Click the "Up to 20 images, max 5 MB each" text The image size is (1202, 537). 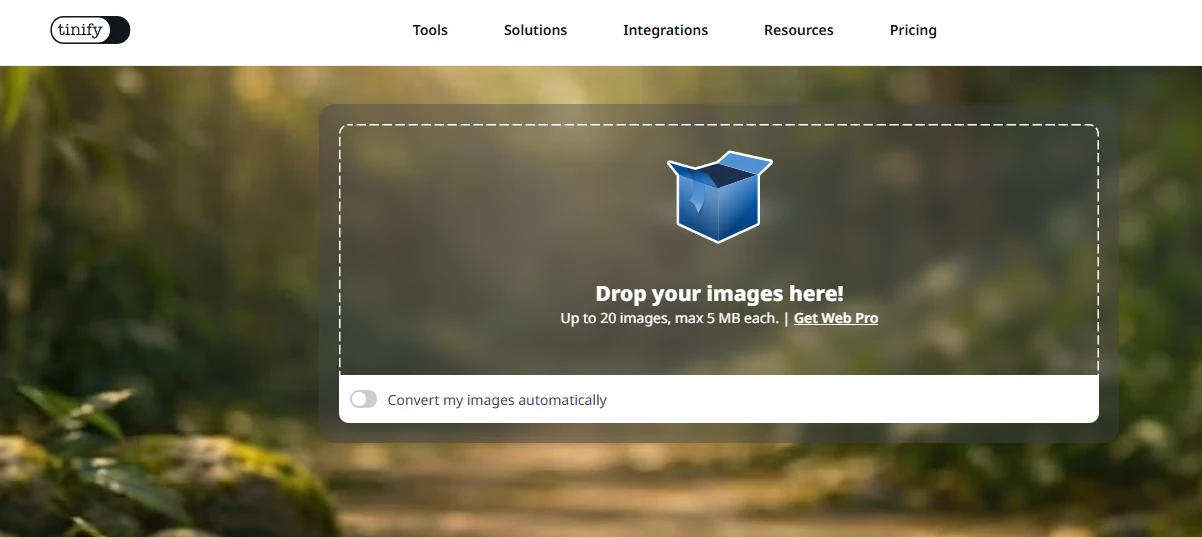pyautogui.click(x=669, y=318)
